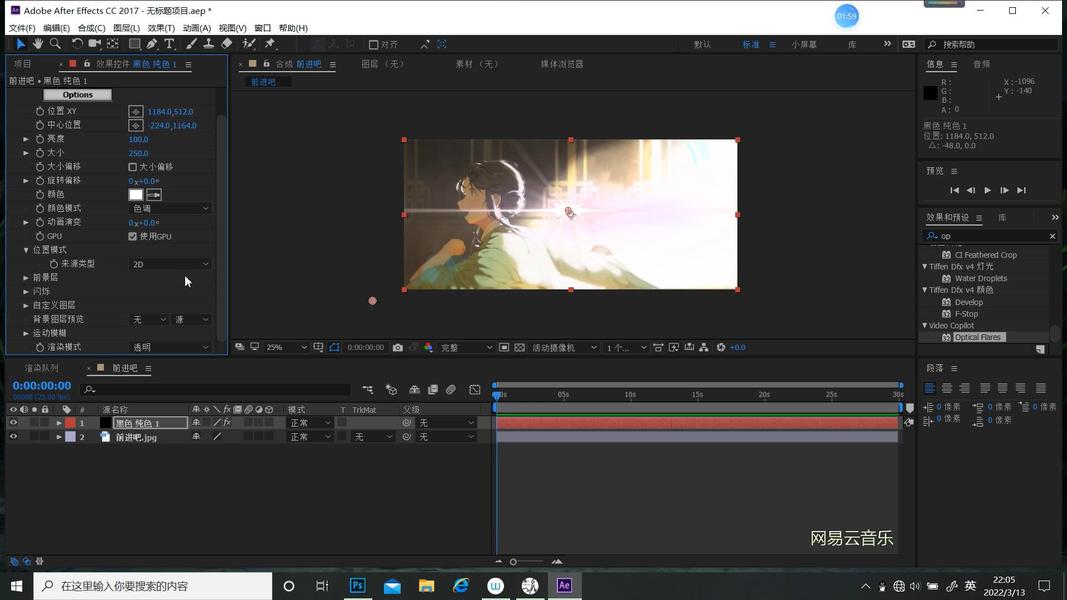Click the 中心位置 crosshair picker

(136, 125)
